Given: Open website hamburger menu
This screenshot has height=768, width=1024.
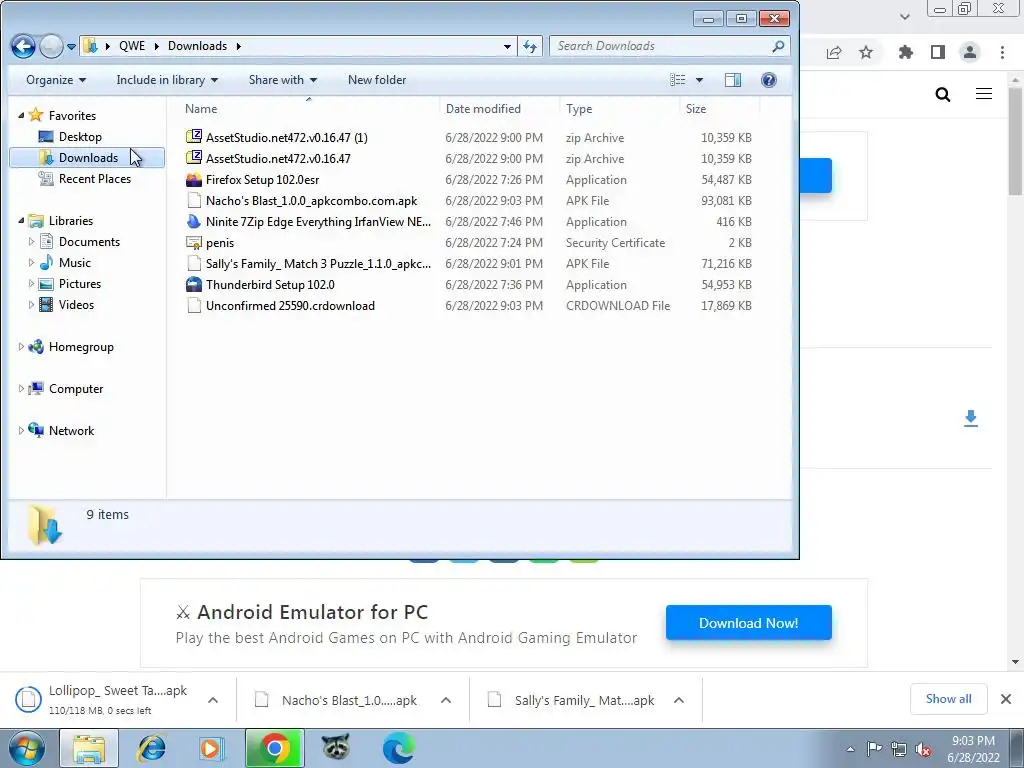Looking at the screenshot, I should coord(984,94).
